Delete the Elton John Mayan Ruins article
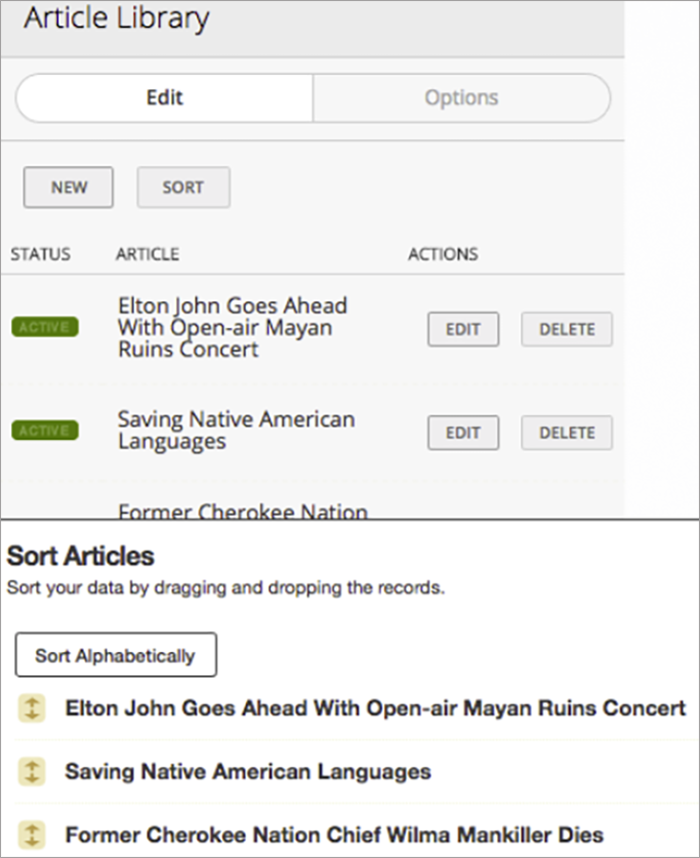Screen dimensions: 700x858 [566, 329]
